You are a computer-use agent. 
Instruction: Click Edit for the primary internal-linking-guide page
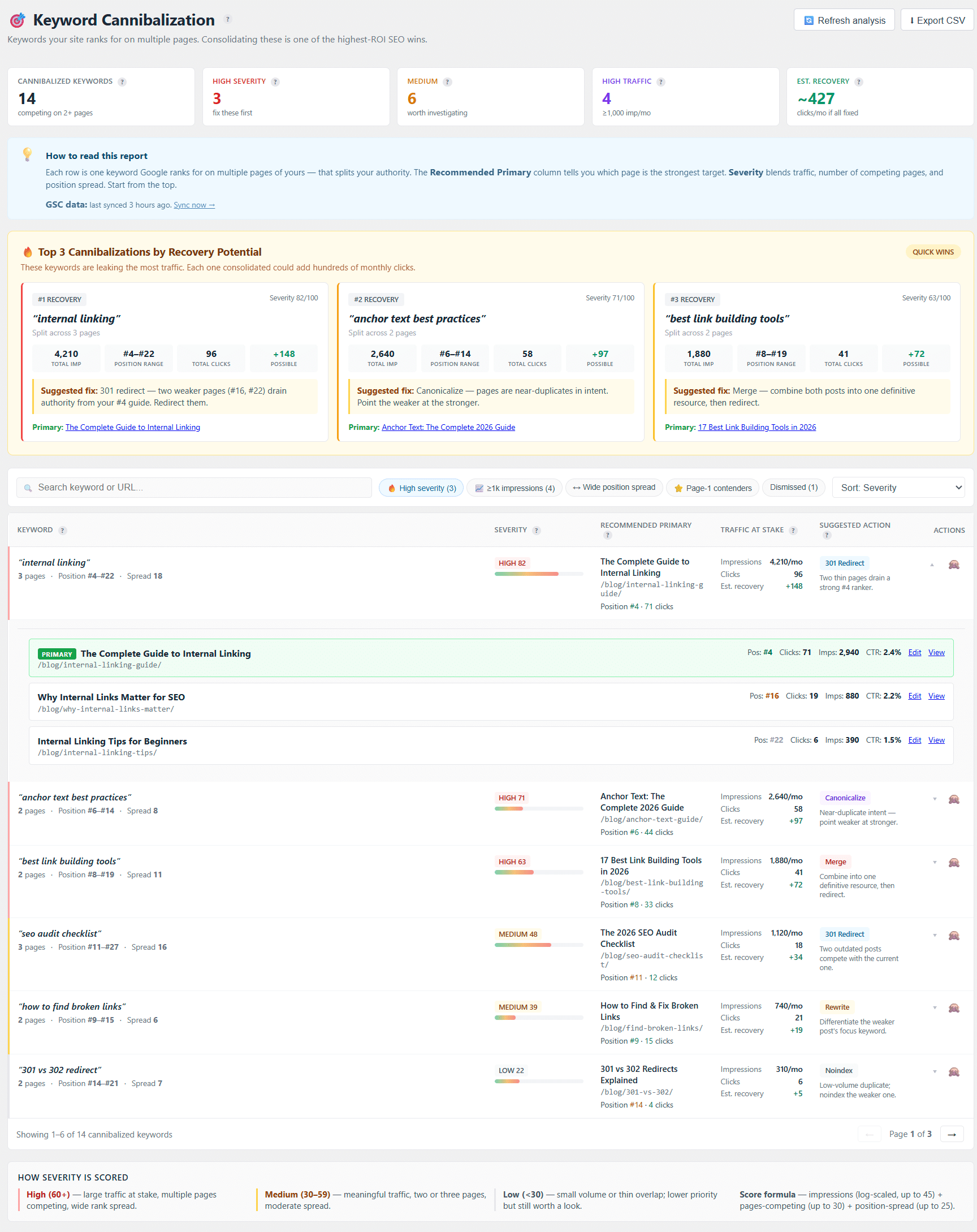coord(914,653)
